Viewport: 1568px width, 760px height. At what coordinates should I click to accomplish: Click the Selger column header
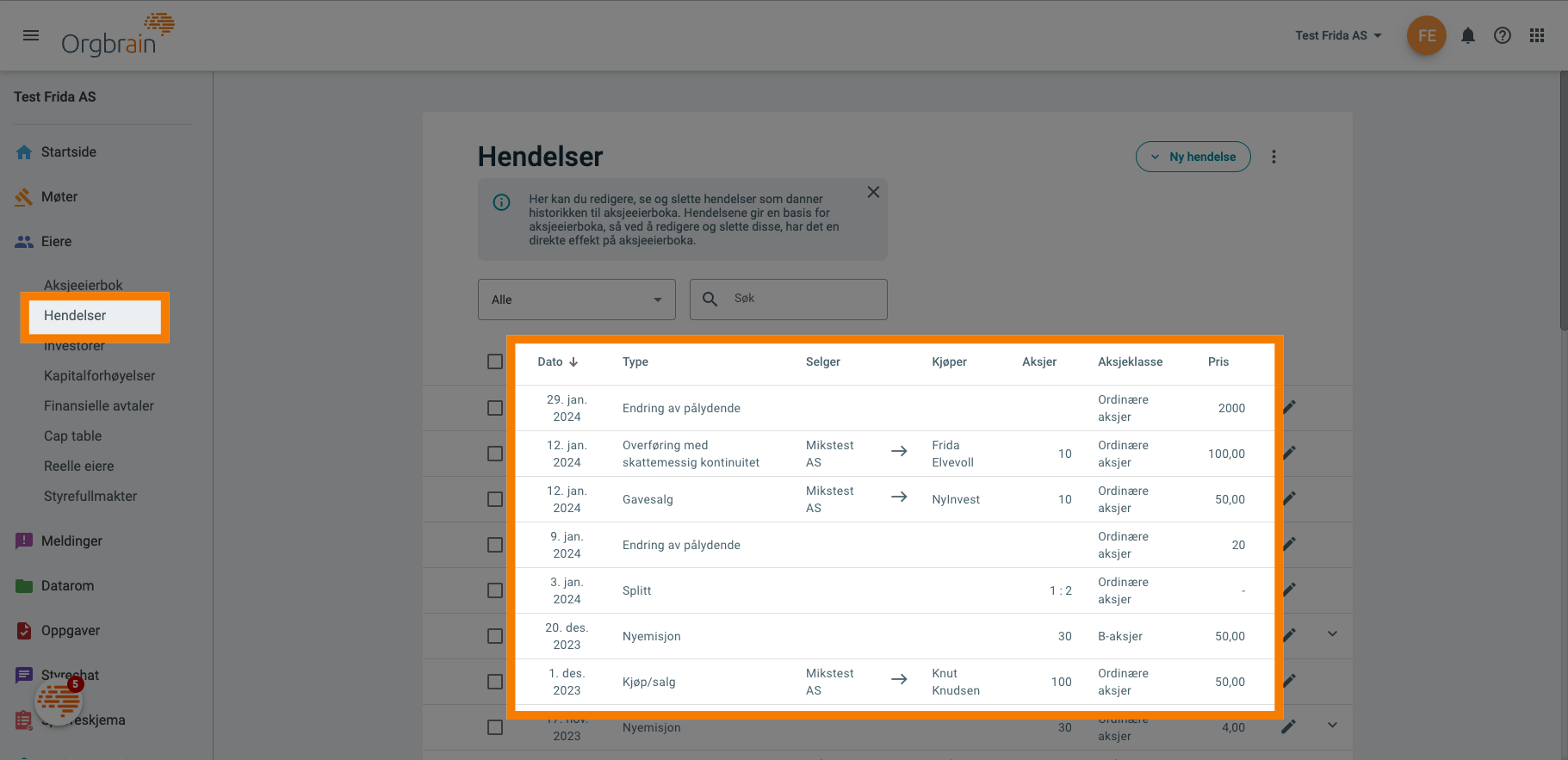coord(823,362)
